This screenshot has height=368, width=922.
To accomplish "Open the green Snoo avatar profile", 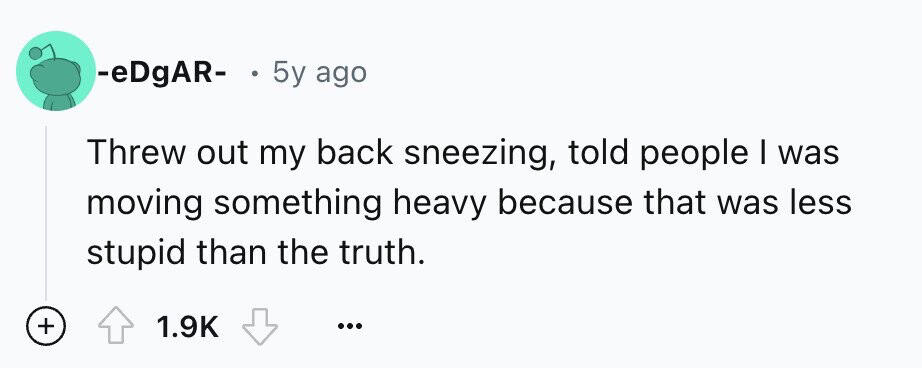I will (x=56, y=71).
